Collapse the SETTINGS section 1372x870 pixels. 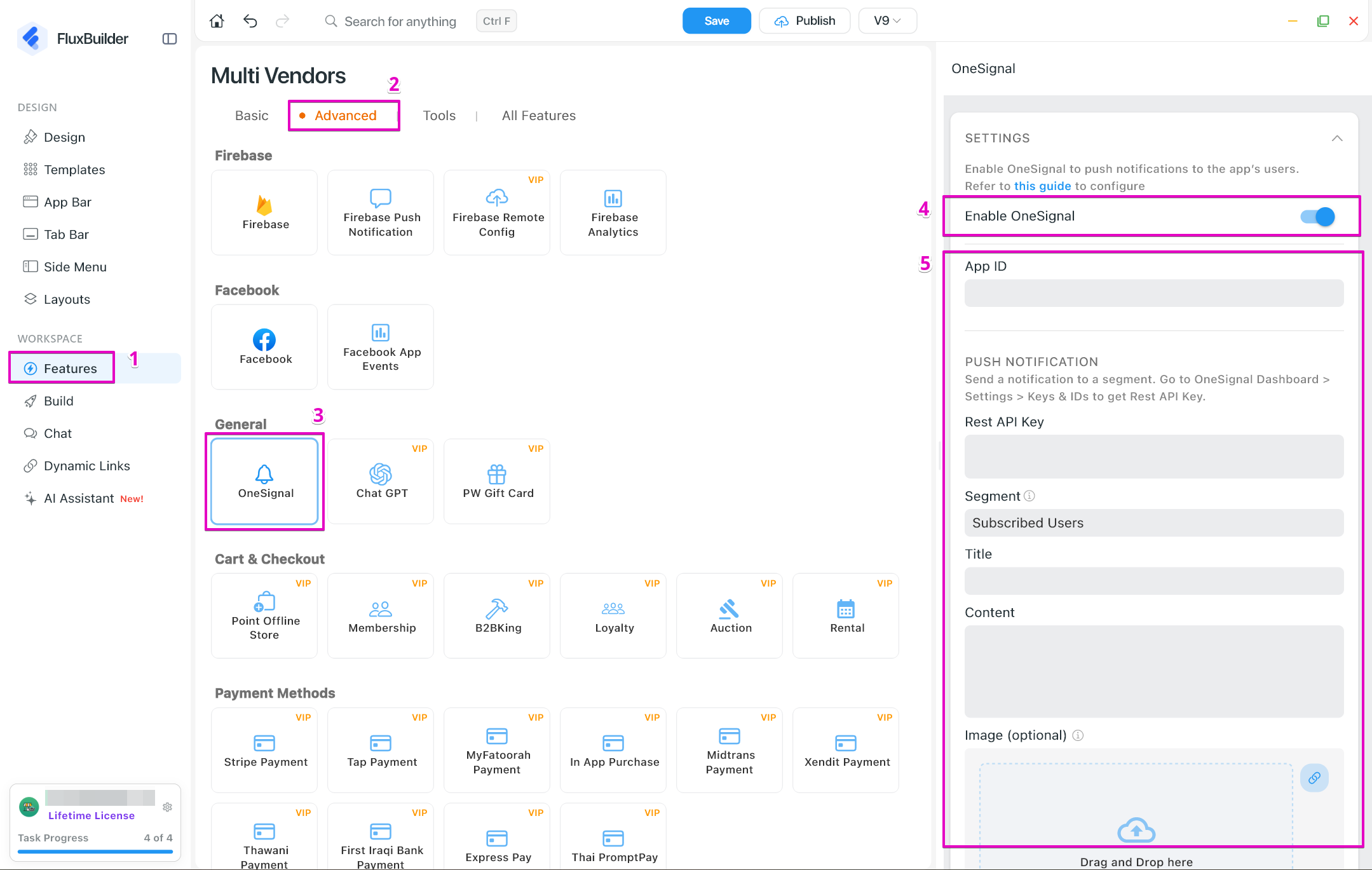click(x=1337, y=139)
